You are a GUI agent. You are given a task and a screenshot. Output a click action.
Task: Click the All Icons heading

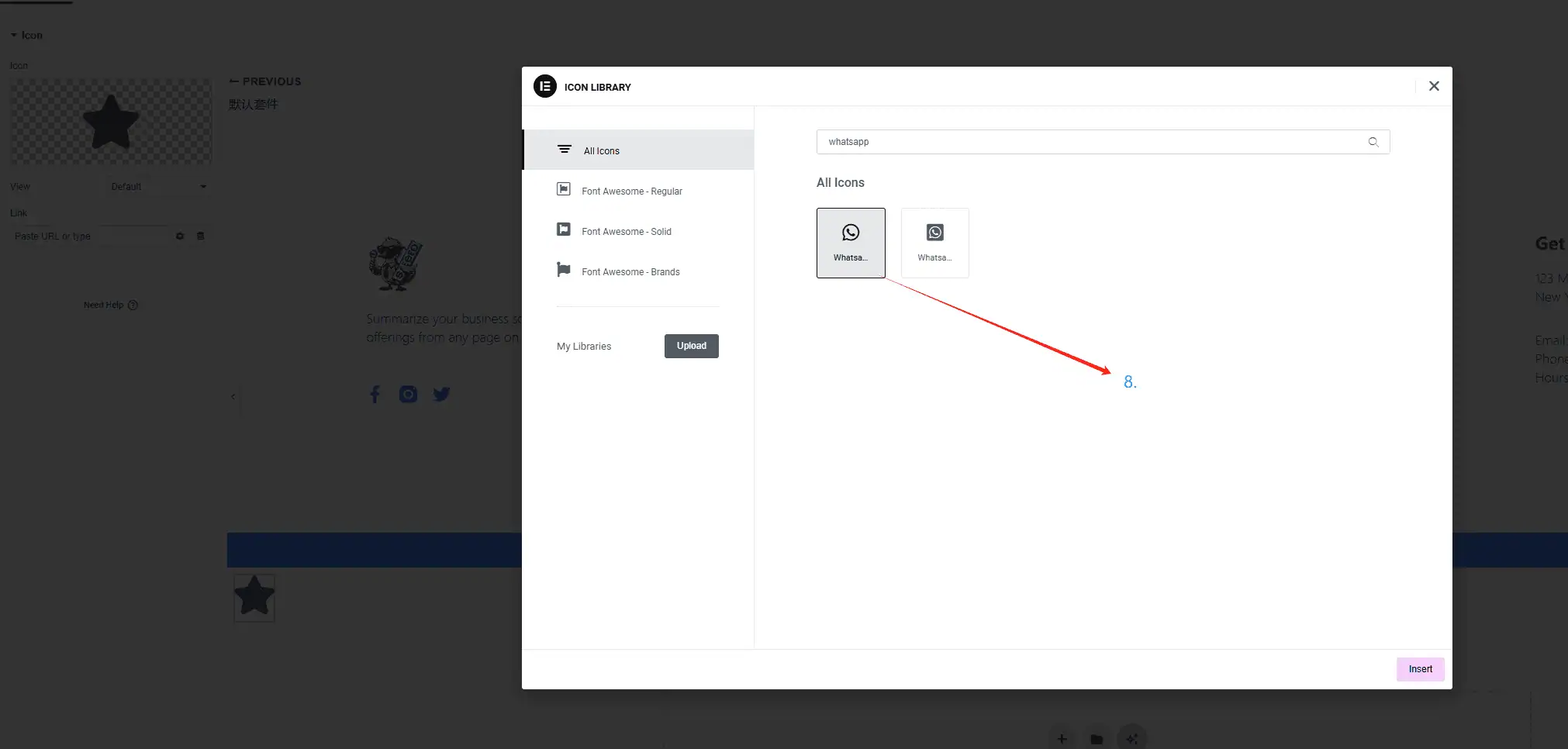pyautogui.click(x=840, y=182)
